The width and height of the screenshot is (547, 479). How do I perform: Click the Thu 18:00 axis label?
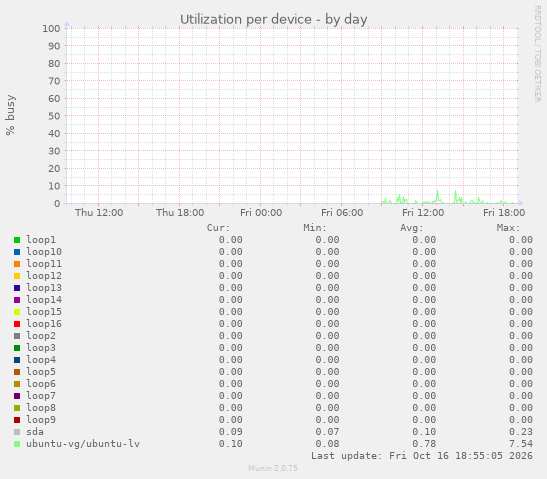pyautogui.click(x=180, y=212)
